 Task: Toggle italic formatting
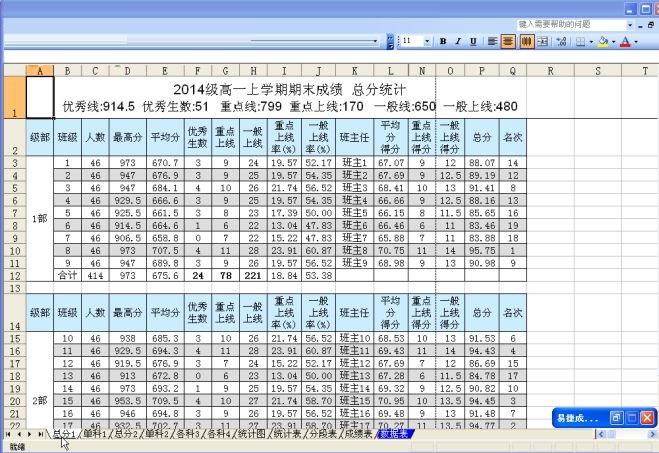pyautogui.click(x=457, y=42)
